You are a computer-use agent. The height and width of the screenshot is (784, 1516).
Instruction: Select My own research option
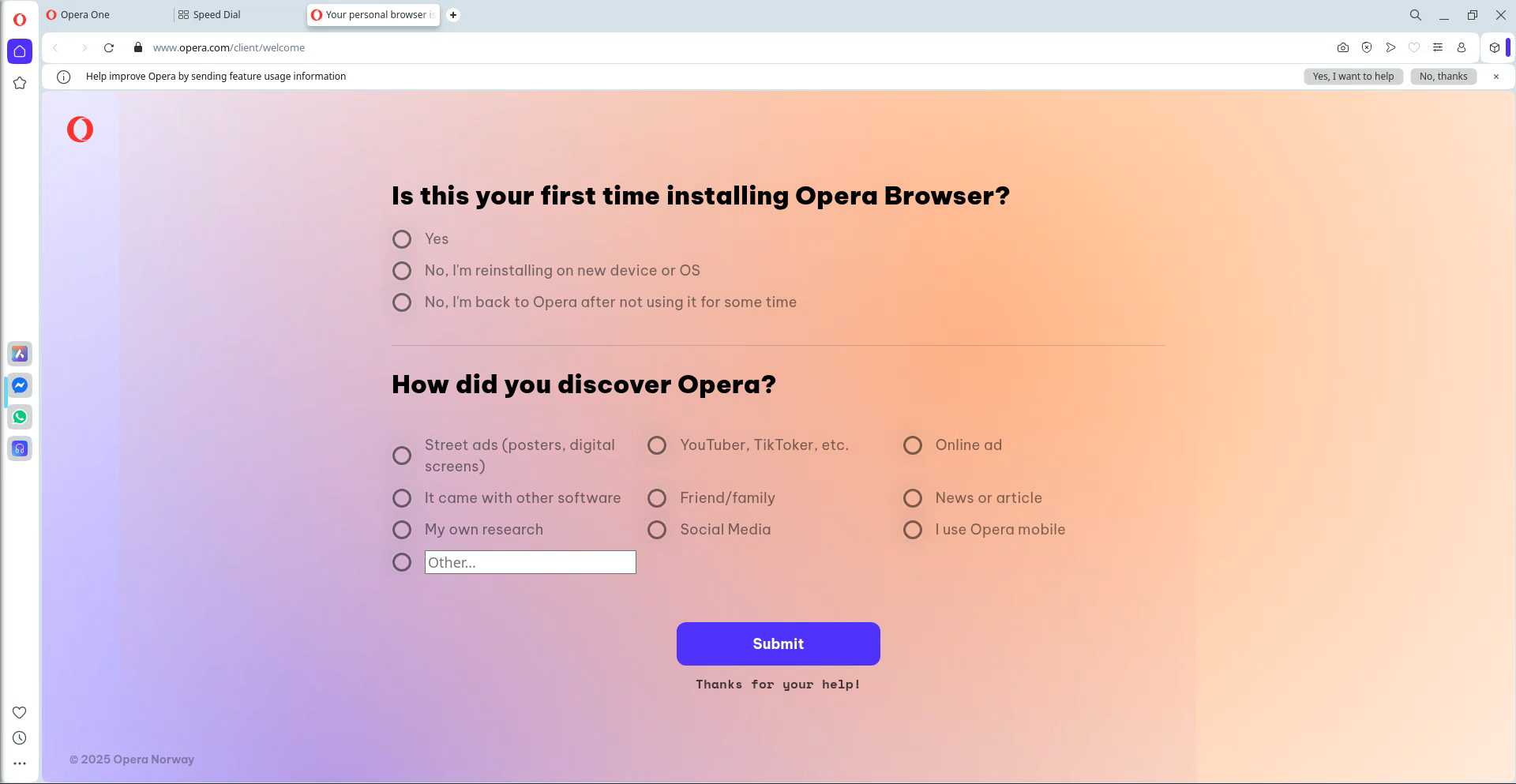(402, 530)
